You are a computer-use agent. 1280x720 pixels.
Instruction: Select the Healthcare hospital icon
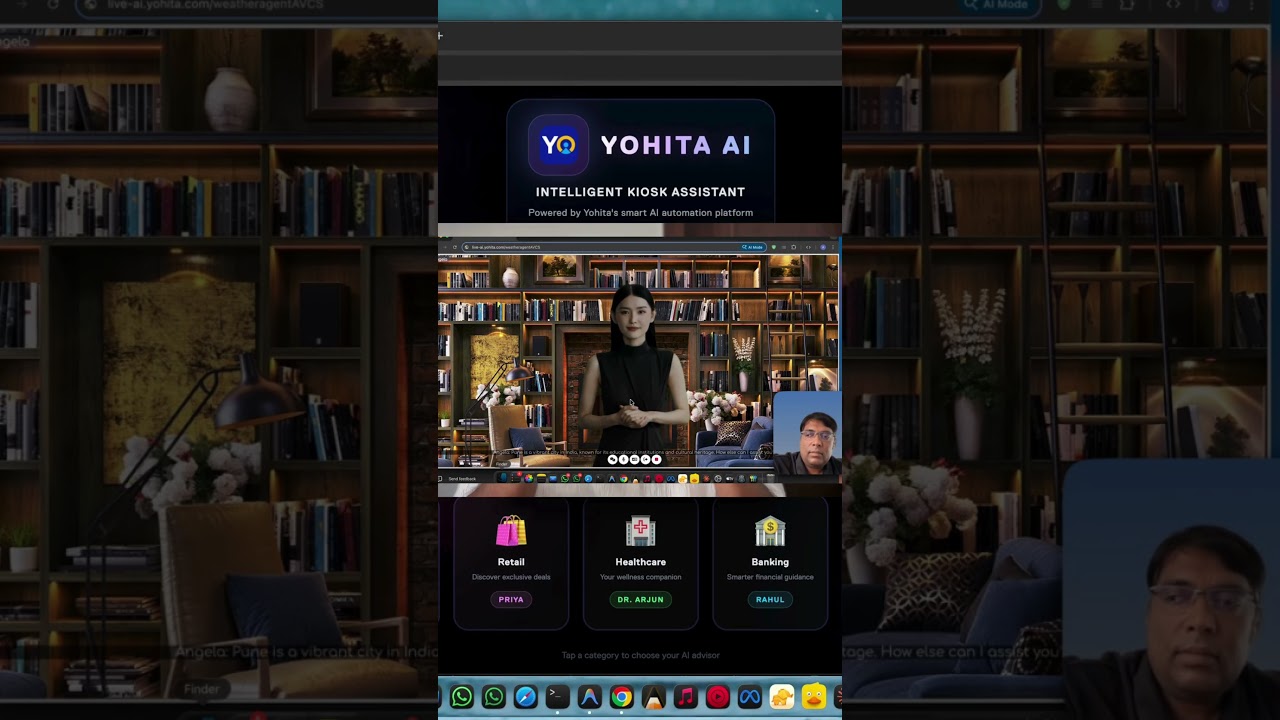click(x=640, y=531)
